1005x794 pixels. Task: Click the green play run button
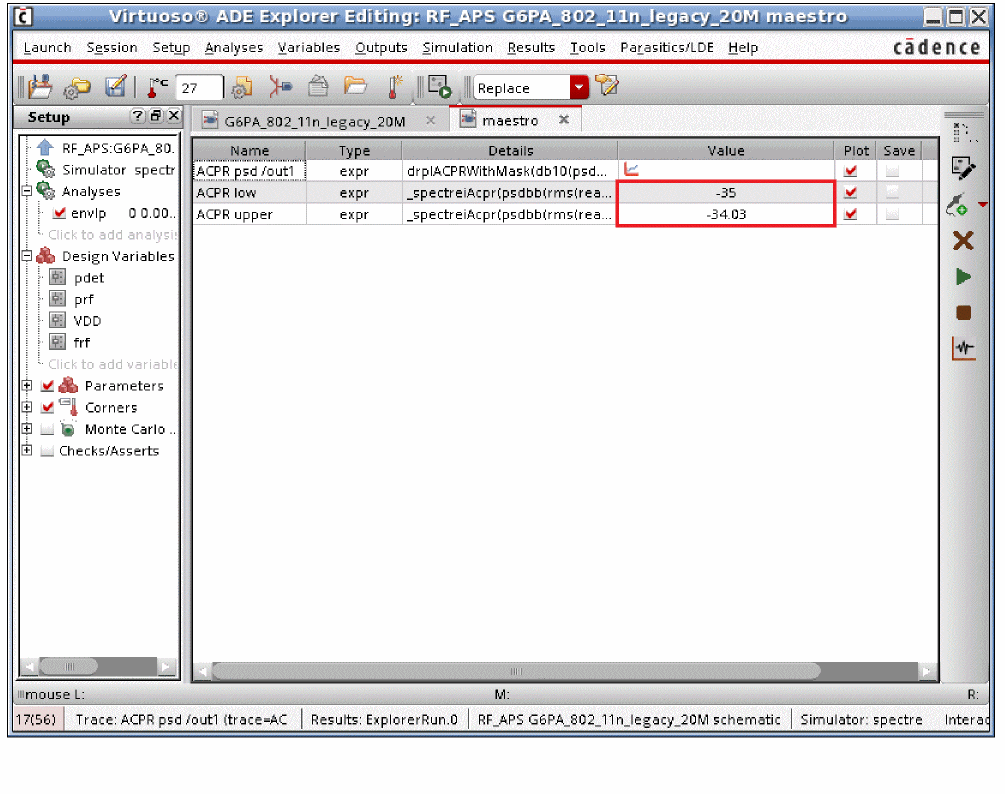click(963, 277)
